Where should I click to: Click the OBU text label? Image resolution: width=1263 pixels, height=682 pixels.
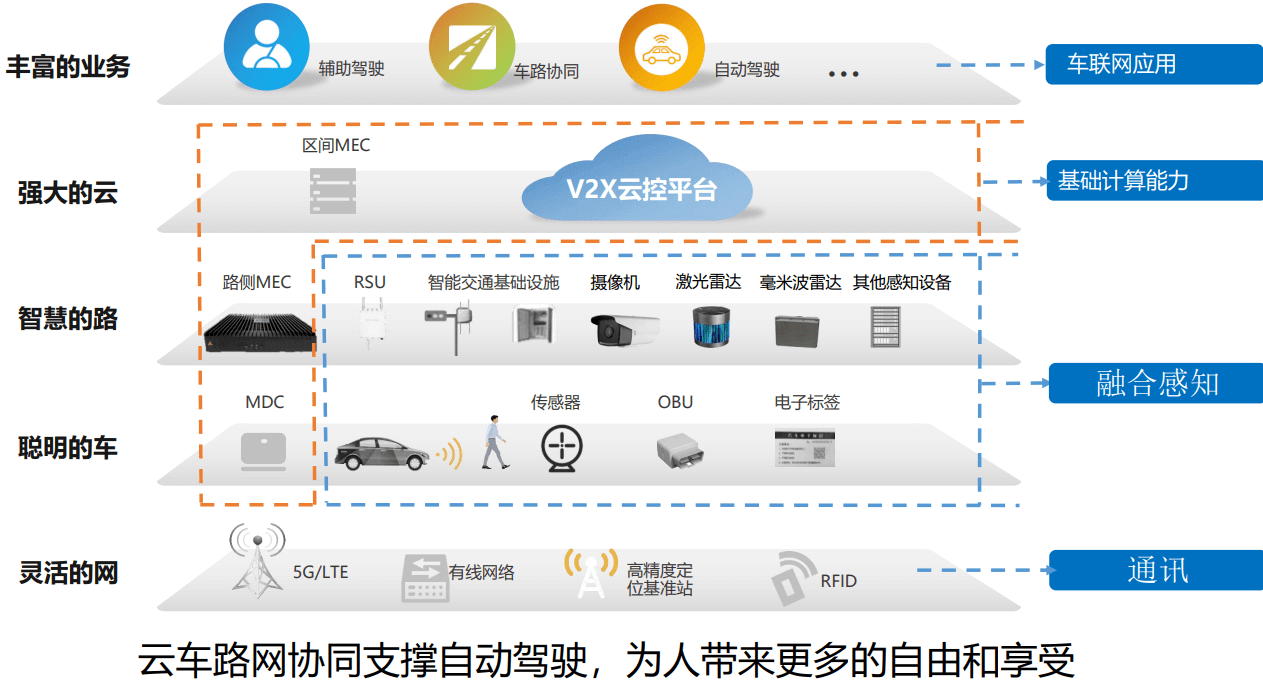pos(675,402)
